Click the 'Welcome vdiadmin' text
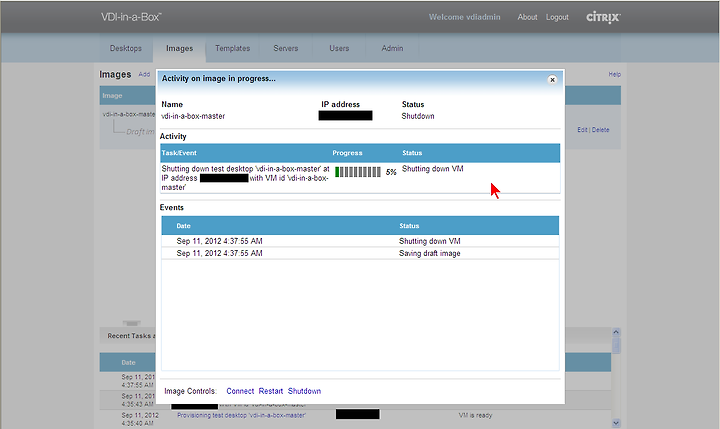The width and height of the screenshot is (720, 429). 465,17
